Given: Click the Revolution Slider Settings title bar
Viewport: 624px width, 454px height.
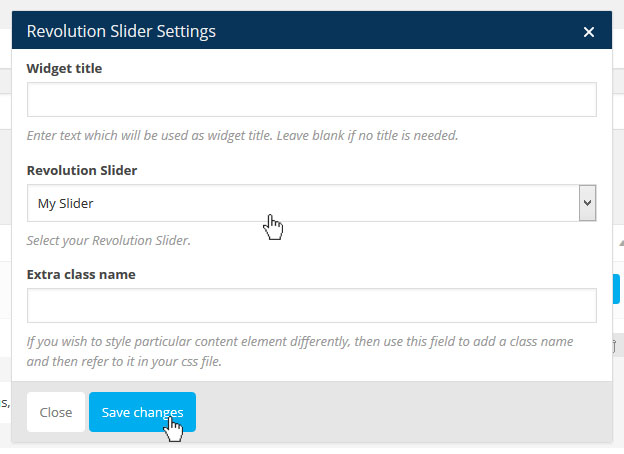Looking at the screenshot, I should tap(300, 31).
